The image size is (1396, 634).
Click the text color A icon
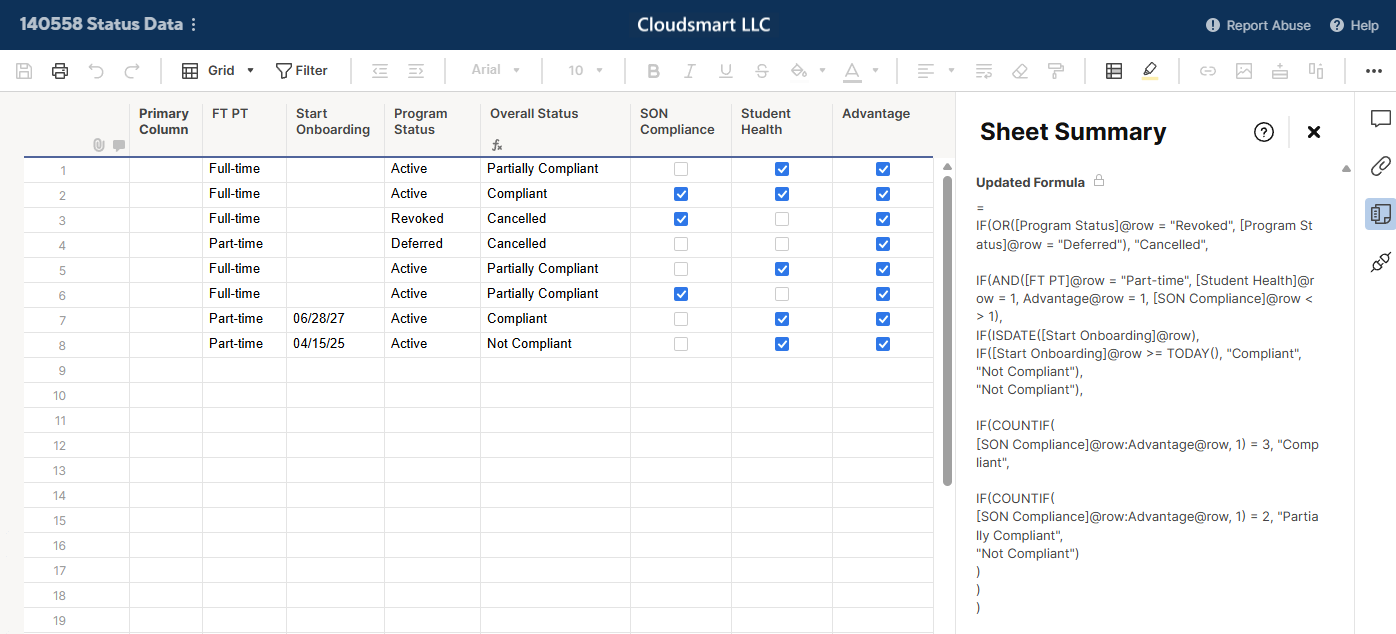pyautogui.click(x=852, y=71)
